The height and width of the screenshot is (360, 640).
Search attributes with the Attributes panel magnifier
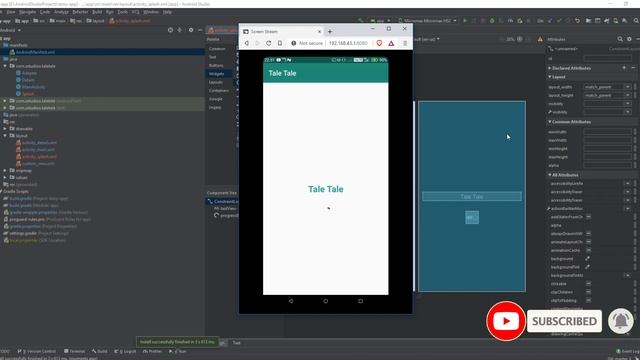[x=620, y=39]
